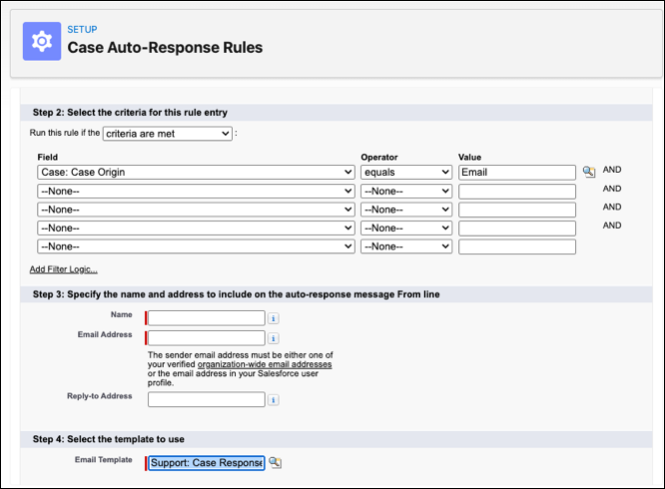
Task: Open the third row Field dropdown
Action: click(x=196, y=210)
